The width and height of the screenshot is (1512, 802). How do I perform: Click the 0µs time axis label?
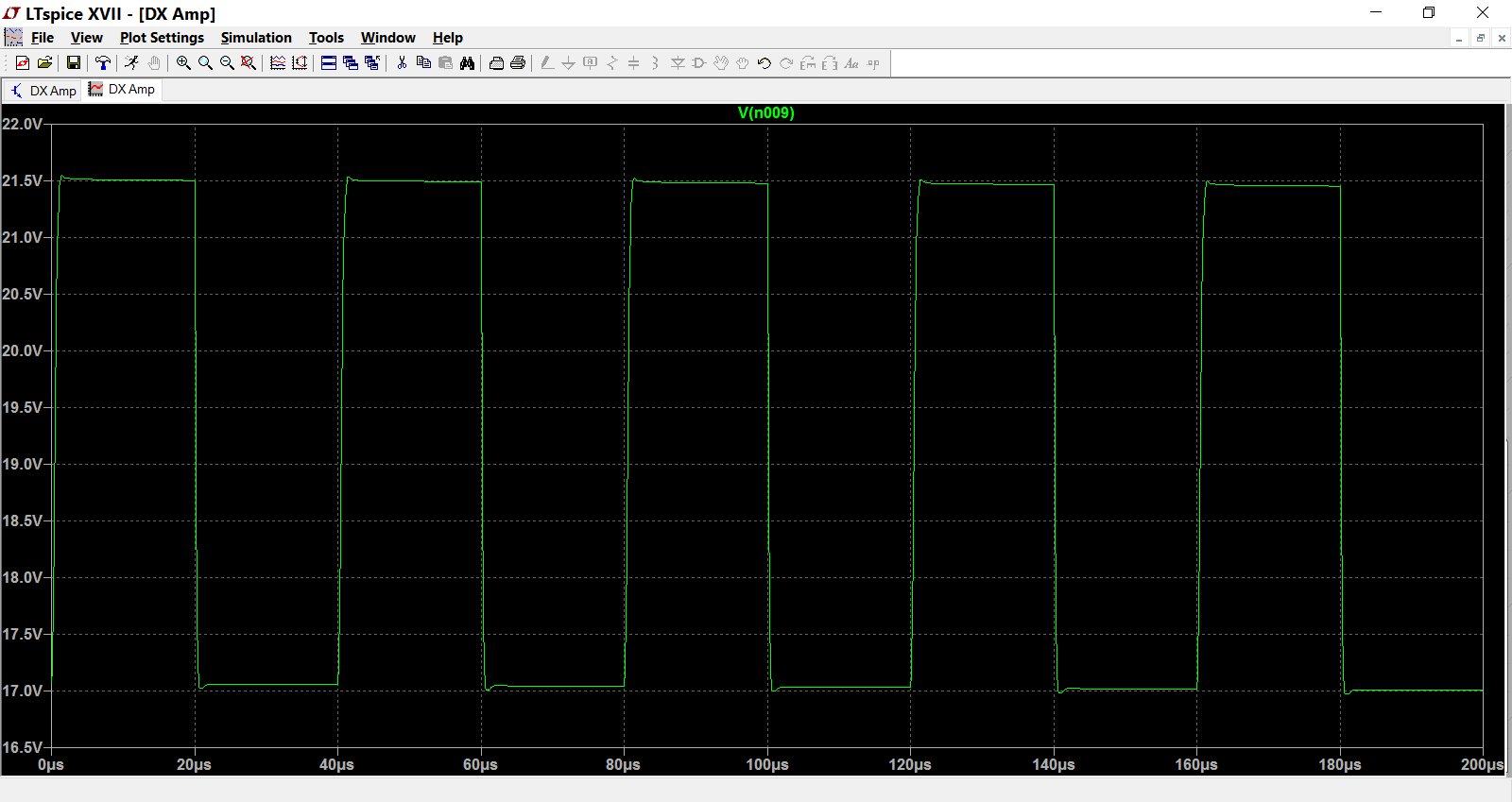click(x=51, y=764)
